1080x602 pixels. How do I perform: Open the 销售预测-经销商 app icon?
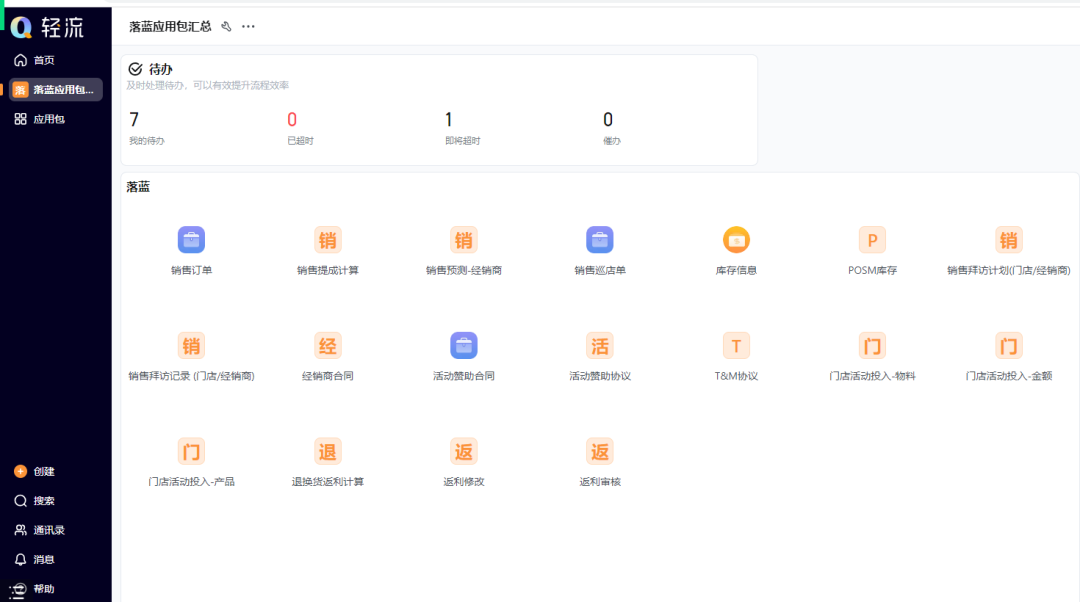click(x=464, y=240)
